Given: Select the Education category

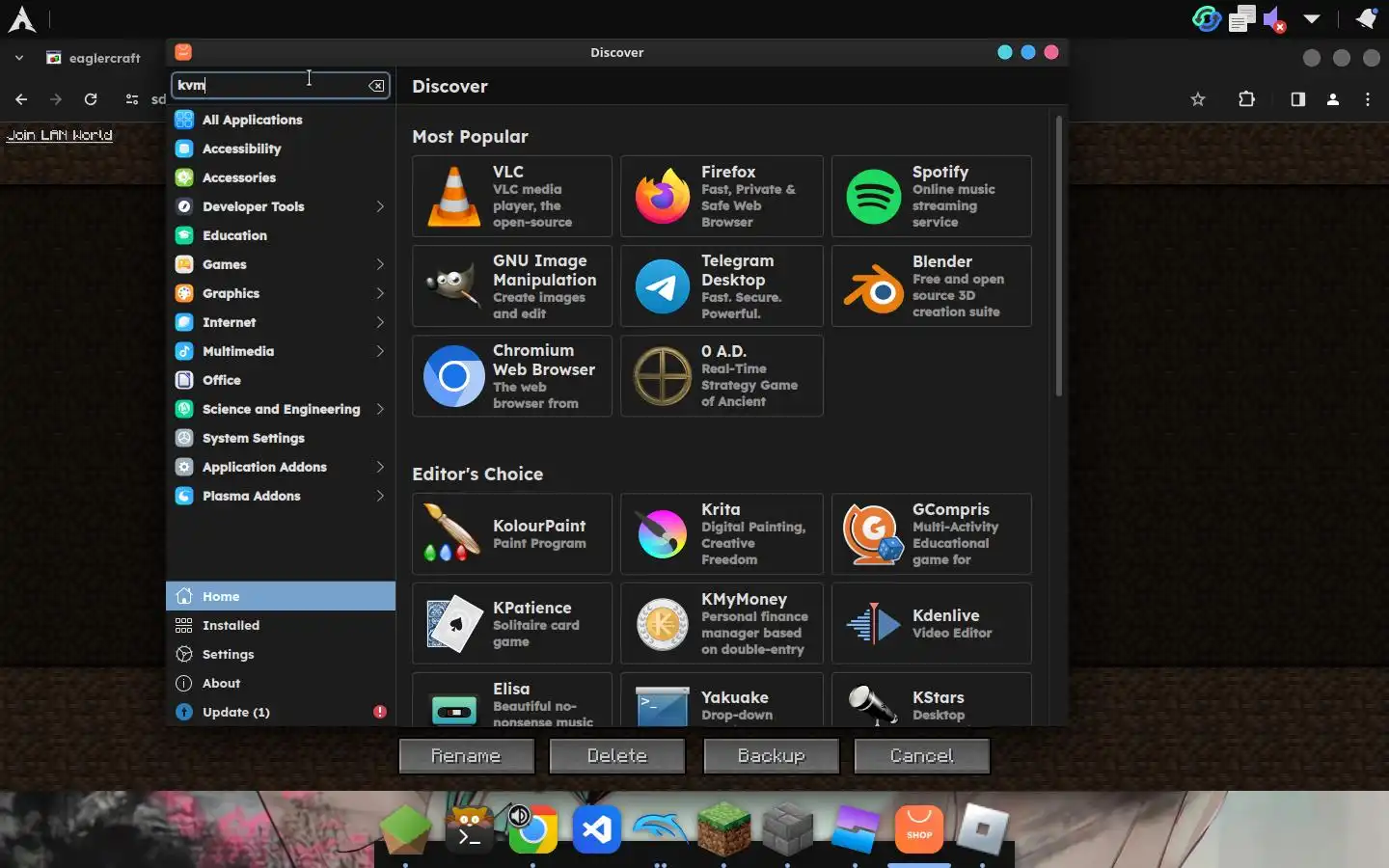Looking at the screenshot, I should [281, 235].
